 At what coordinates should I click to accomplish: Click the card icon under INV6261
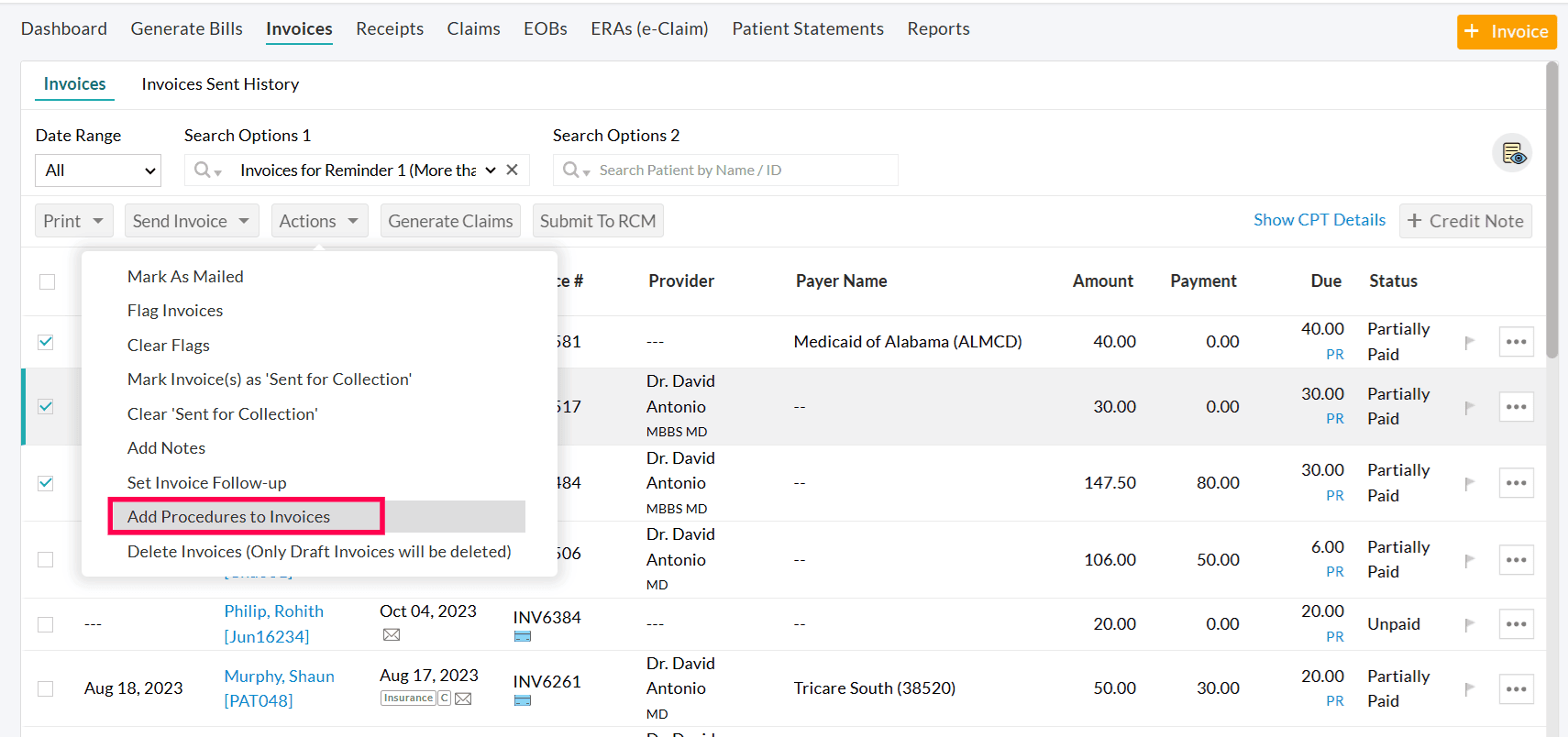[523, 700]
